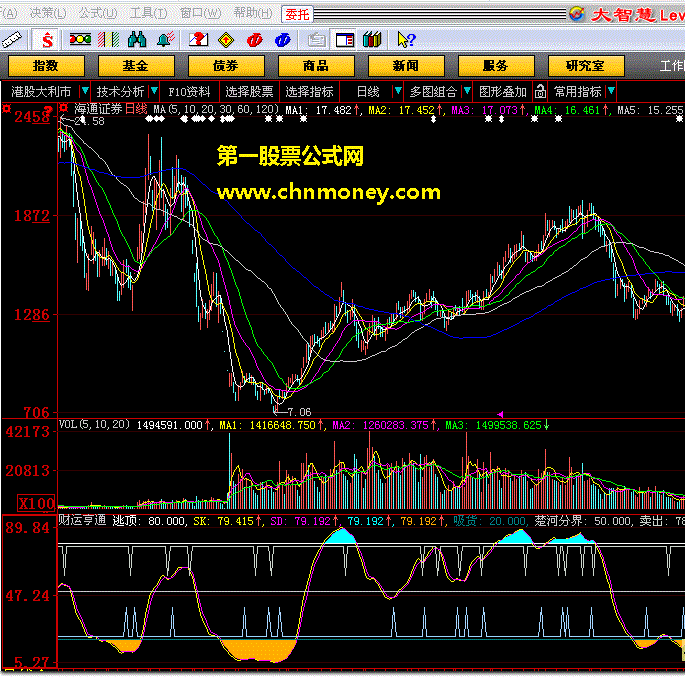Open the 新闻 yellow button
The image size is (685, 678).
(406, 66)
